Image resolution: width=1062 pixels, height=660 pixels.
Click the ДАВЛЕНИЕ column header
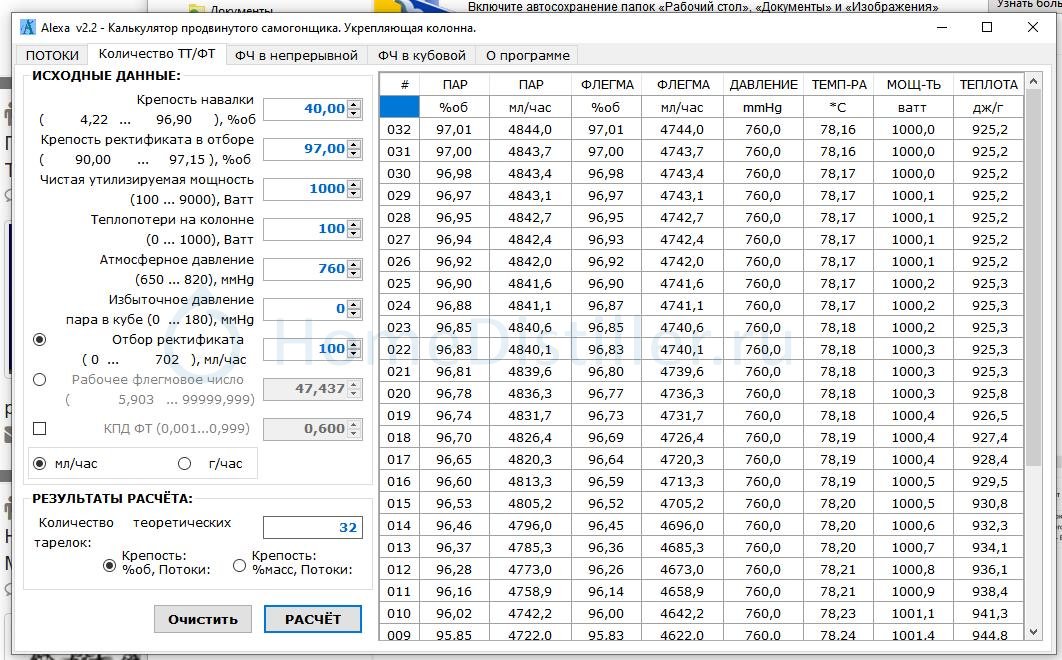click(763, 85)
